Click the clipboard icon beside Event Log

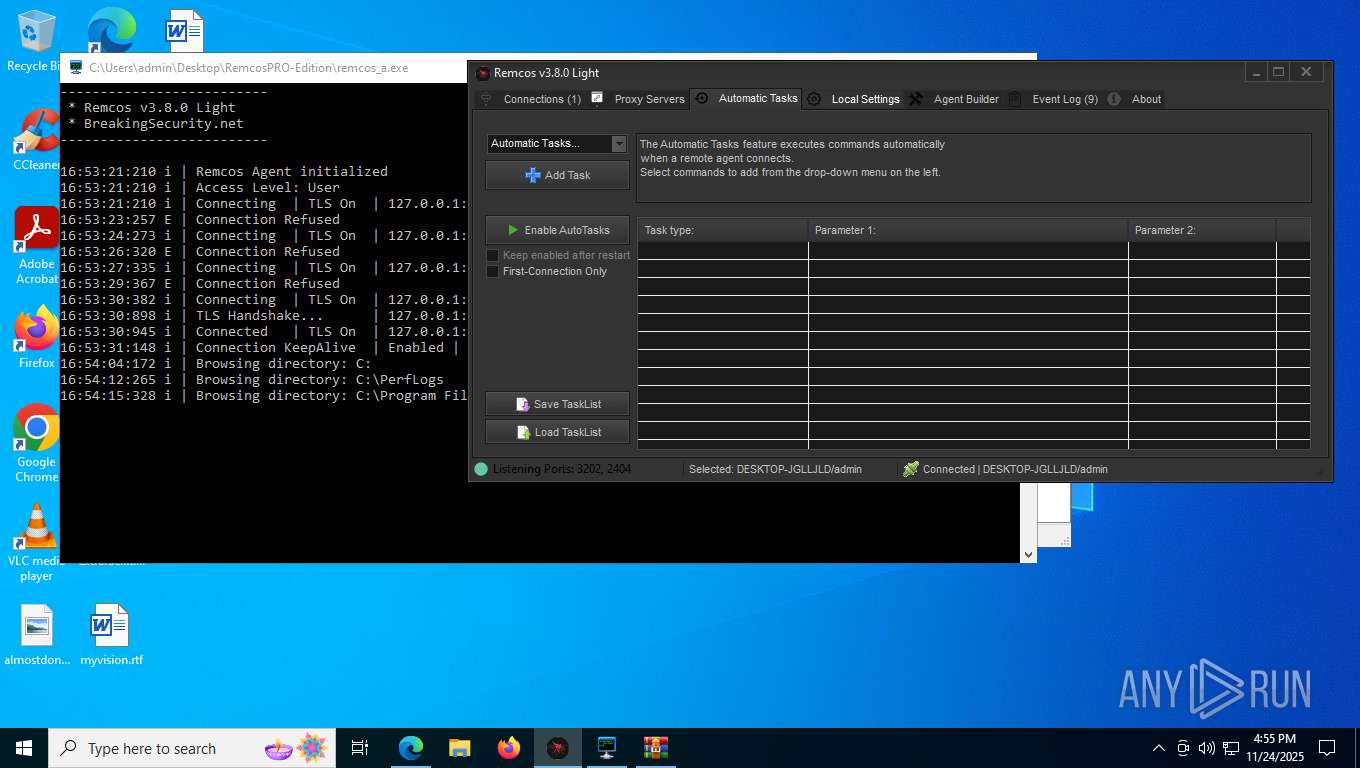1014,99
